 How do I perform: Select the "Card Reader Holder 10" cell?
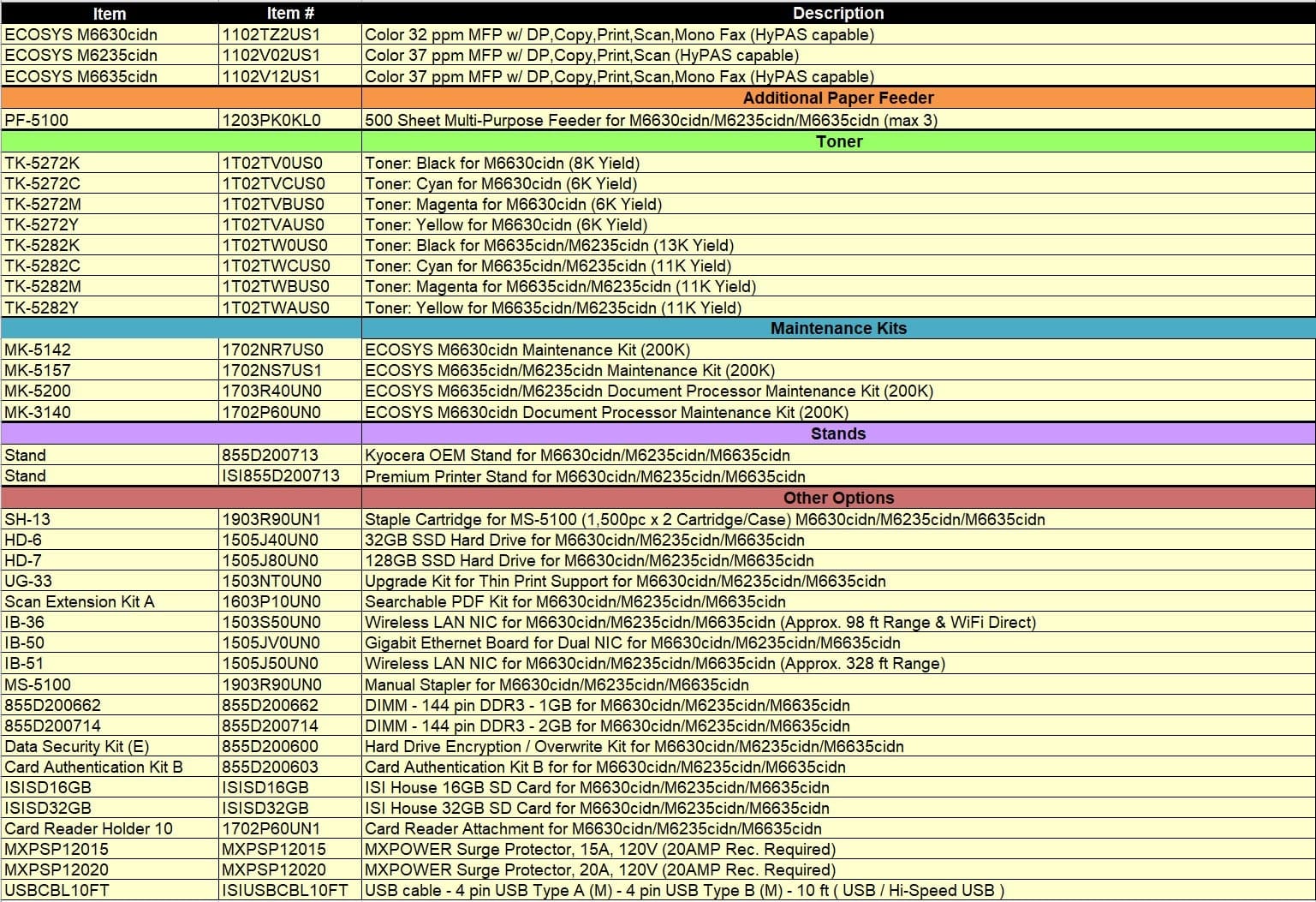coord(88,828)
